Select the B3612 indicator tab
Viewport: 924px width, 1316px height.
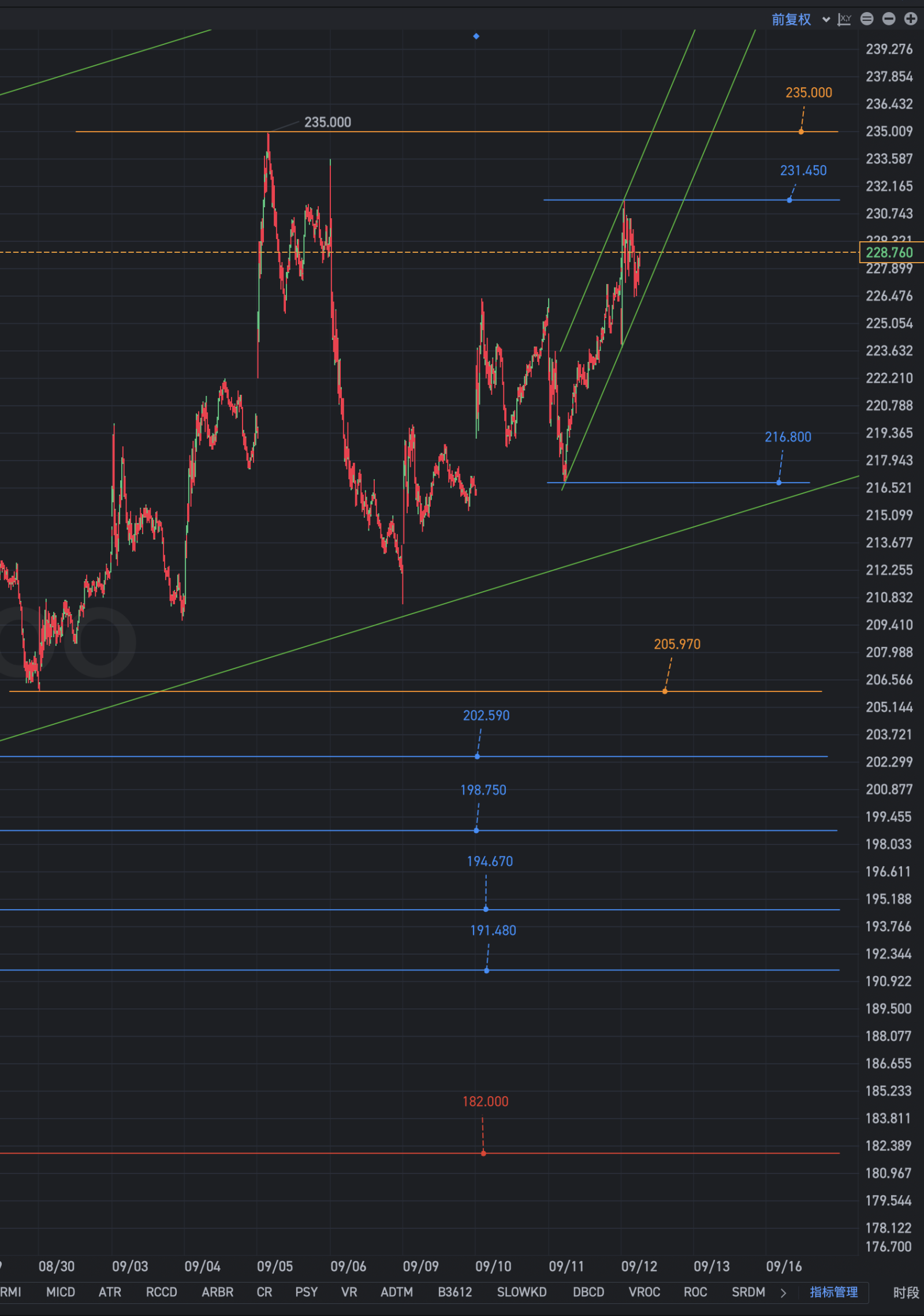[x=455, y=1292]
